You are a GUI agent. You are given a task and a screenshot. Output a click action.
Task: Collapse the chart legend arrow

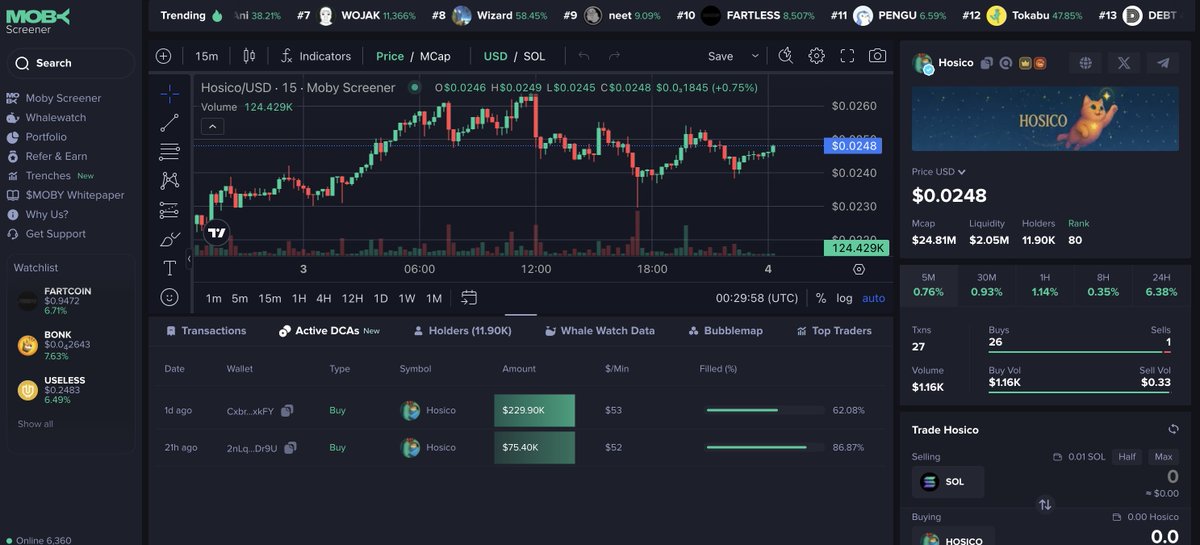tap(214, 126)
